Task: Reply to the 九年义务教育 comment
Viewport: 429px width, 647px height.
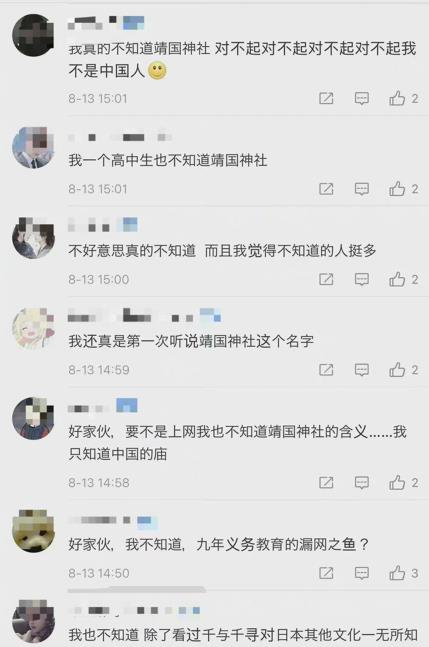Action: click(362, 573)
